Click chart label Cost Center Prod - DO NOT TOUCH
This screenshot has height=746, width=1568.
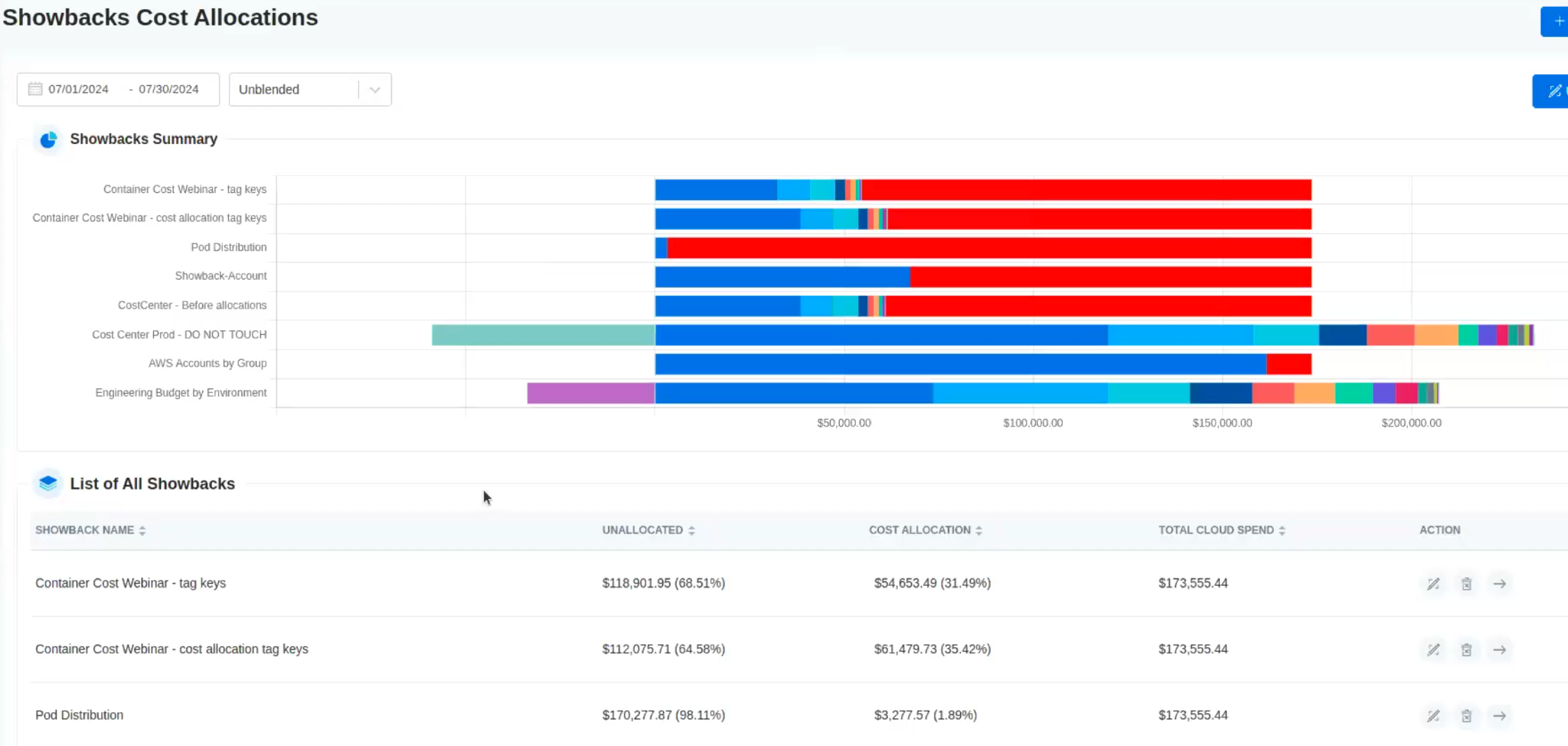tap(179, 335)
